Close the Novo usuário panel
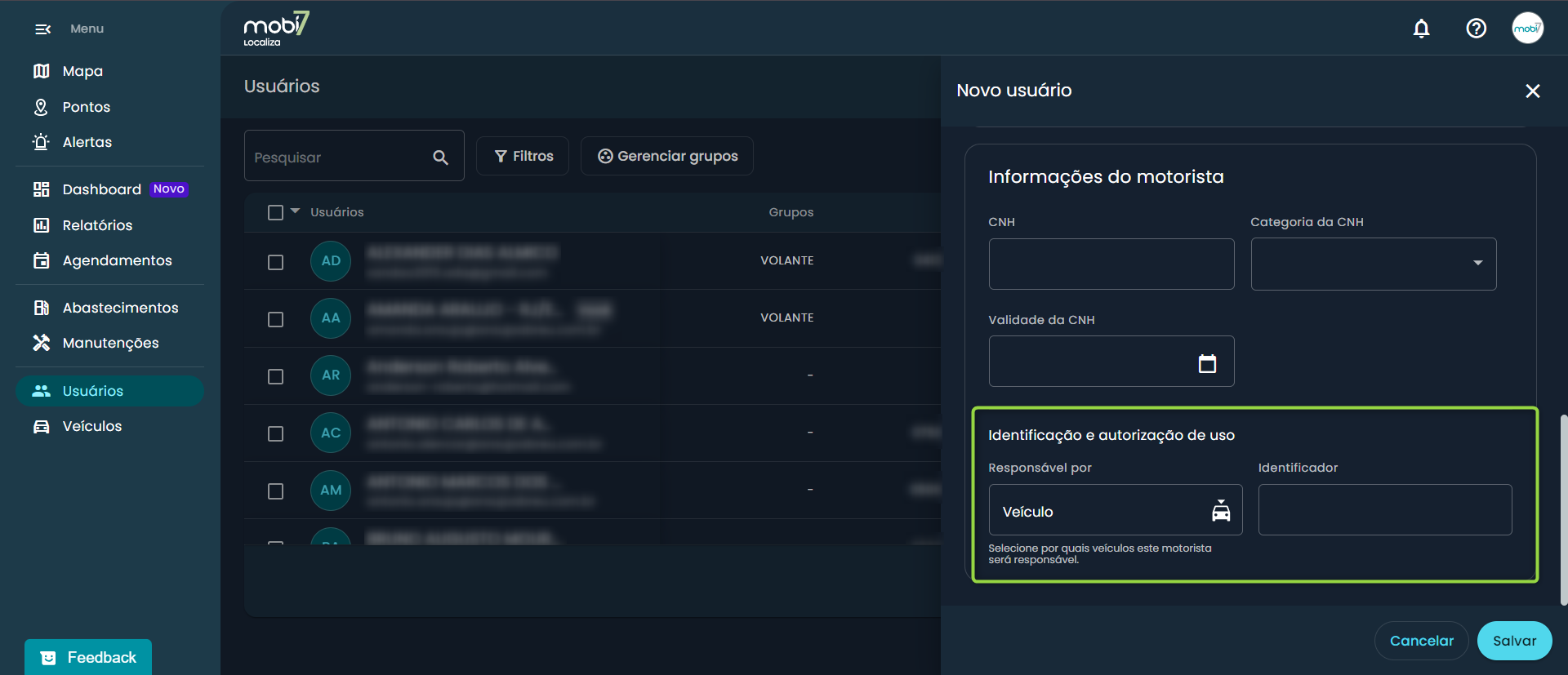 click(x=1533, y=91)
